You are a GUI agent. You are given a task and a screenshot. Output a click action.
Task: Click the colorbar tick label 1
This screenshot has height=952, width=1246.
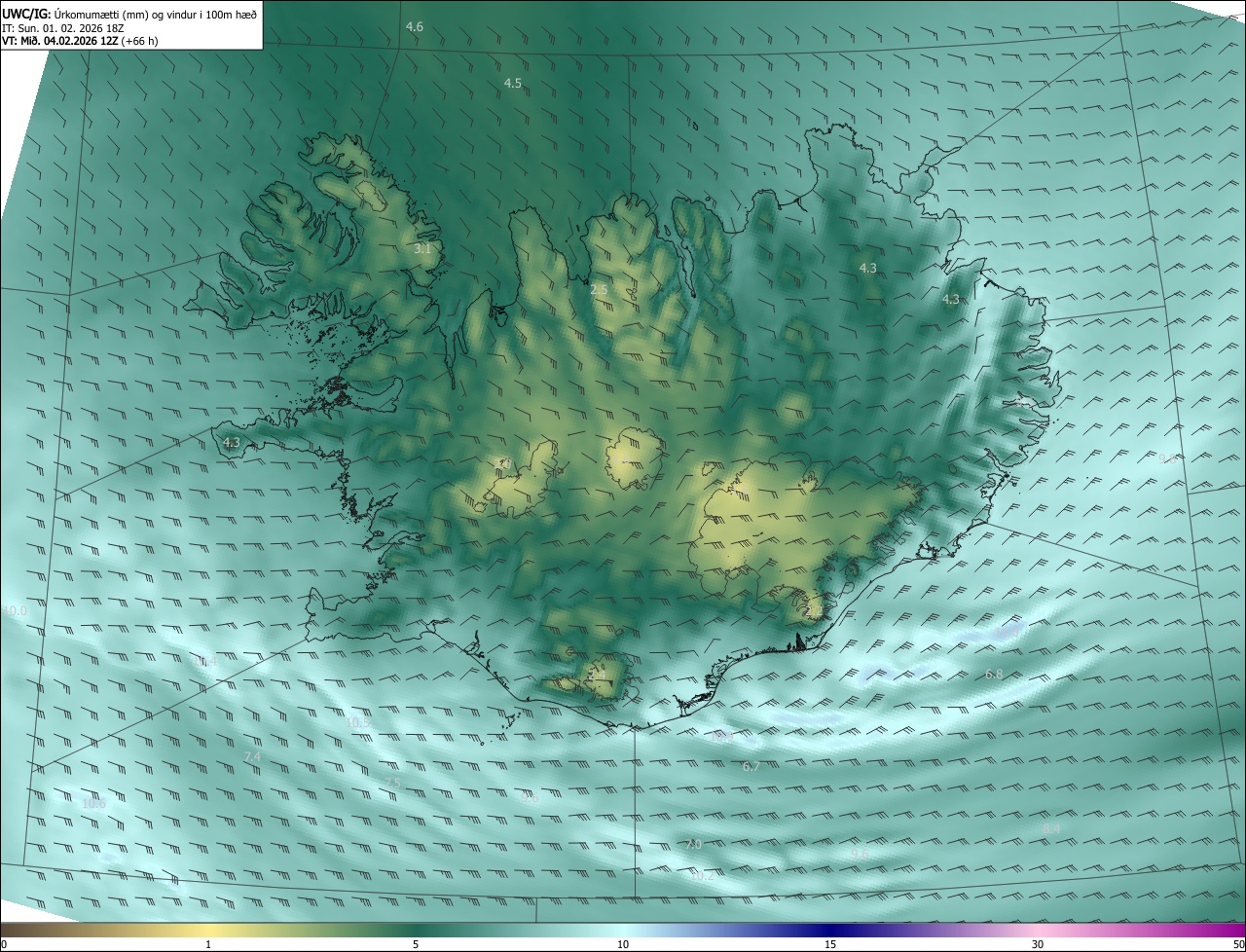208,944
